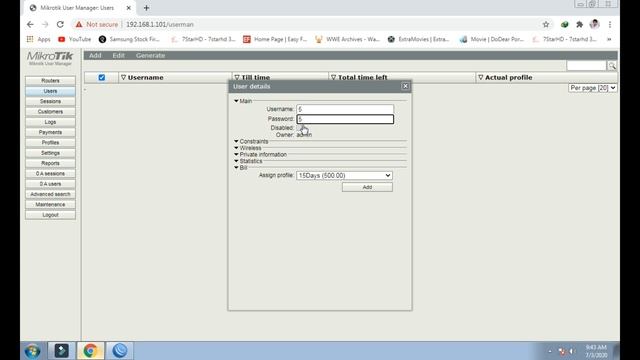This screenshot has height=360, width=640.
Task: Open the blue round app in taskbar
Action: (120, 351)
